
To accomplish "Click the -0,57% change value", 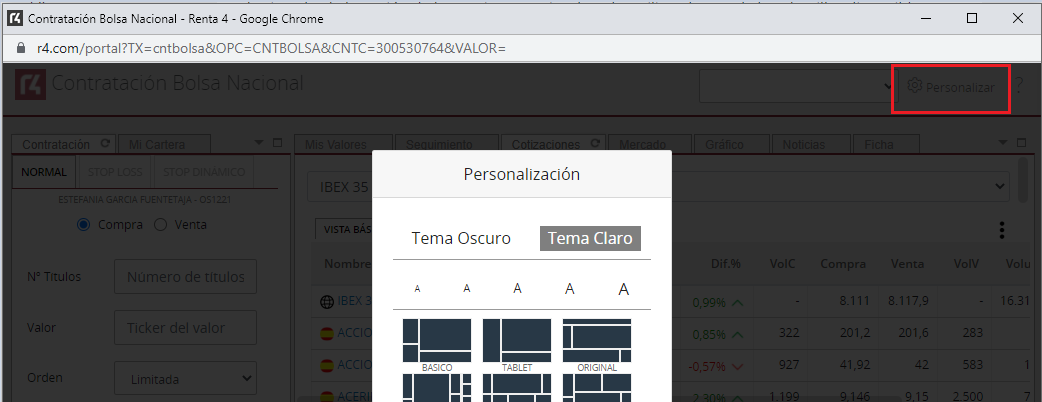I will [x=707, y=366].
